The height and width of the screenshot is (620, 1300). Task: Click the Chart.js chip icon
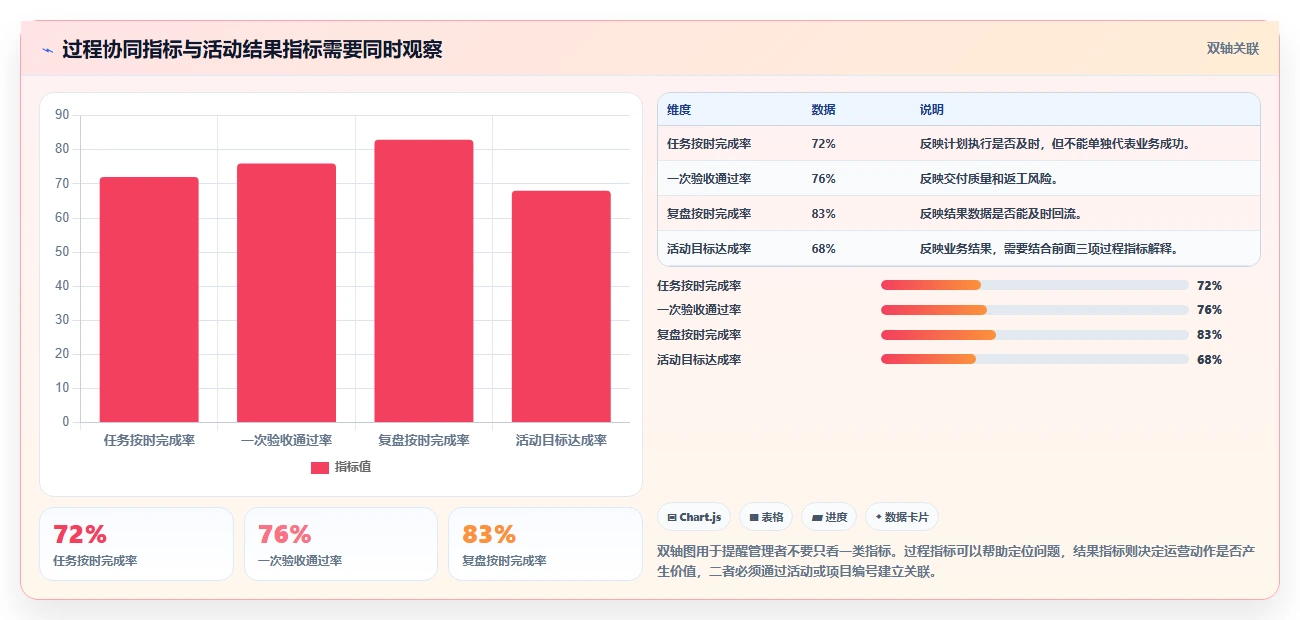pyautogui.click(x=672, y=517)
